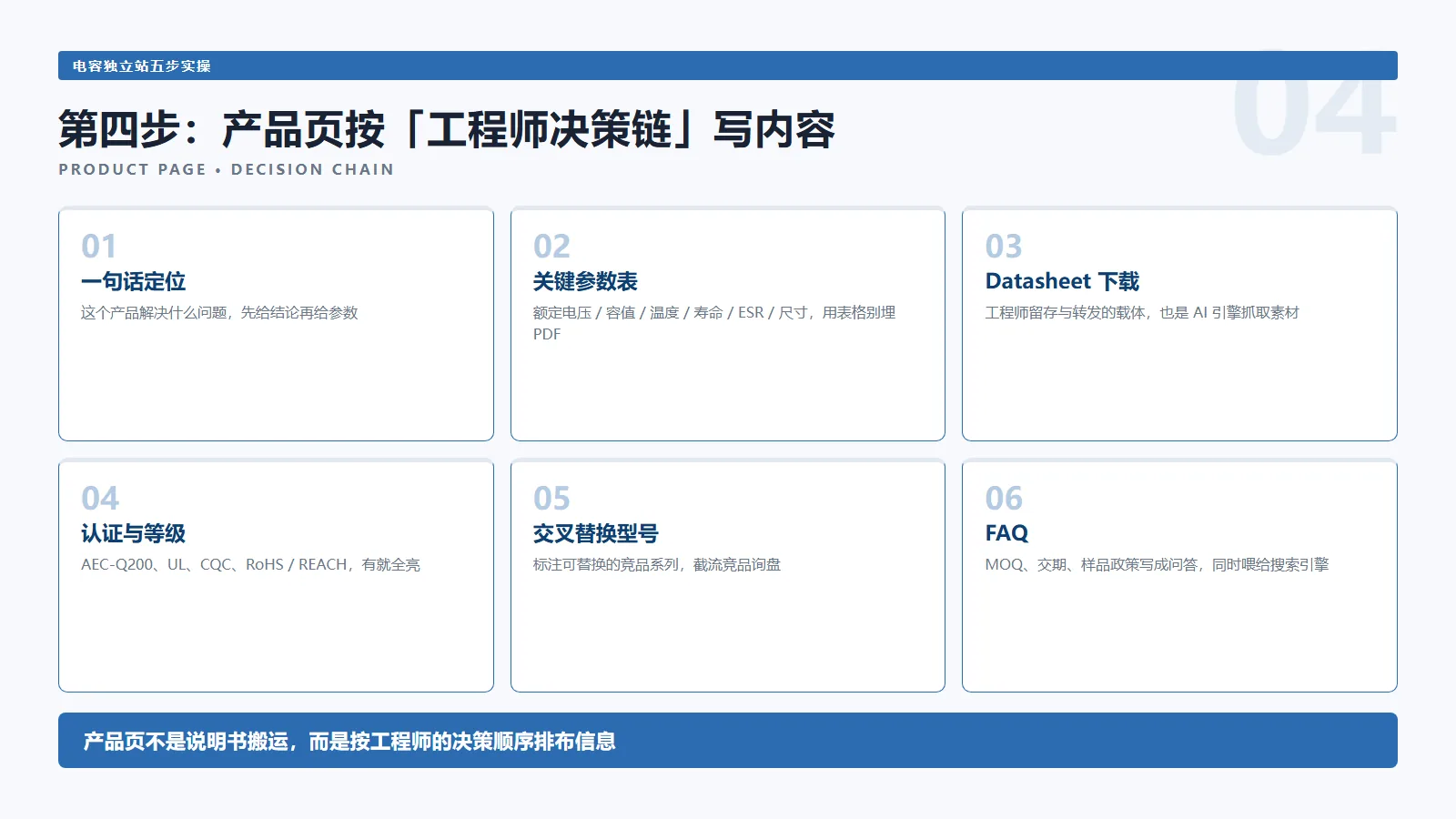Click the card number 05

(551, 499)
